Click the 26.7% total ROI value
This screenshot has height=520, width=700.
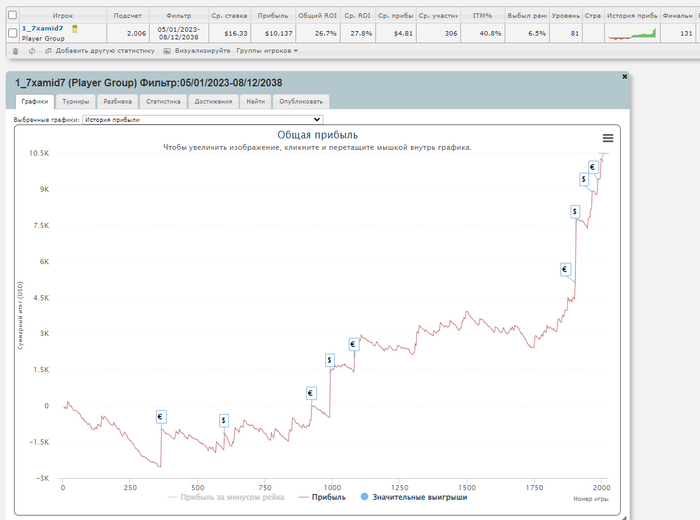click(325, 33)
